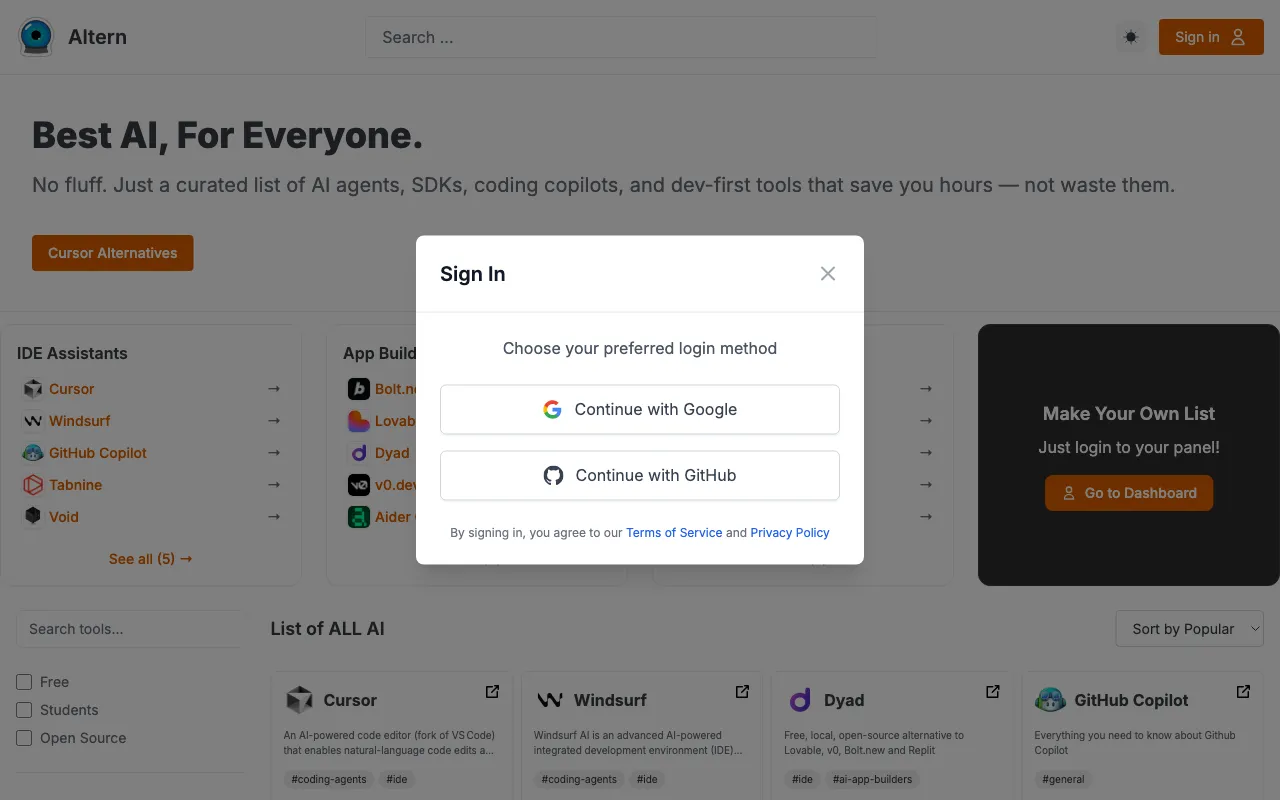This screenshot has height=800, width=1280.
Task: Open the Void link
Action: [64, 517]
